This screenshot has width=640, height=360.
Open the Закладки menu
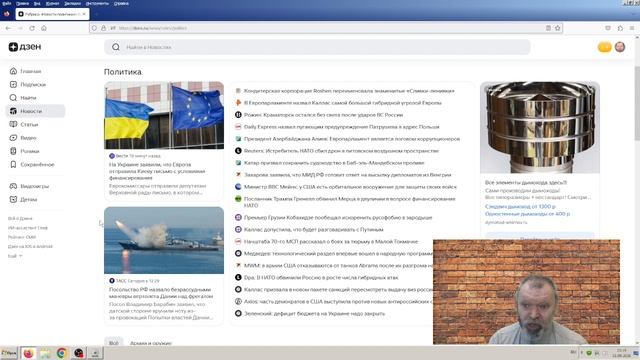click(72, 3)
